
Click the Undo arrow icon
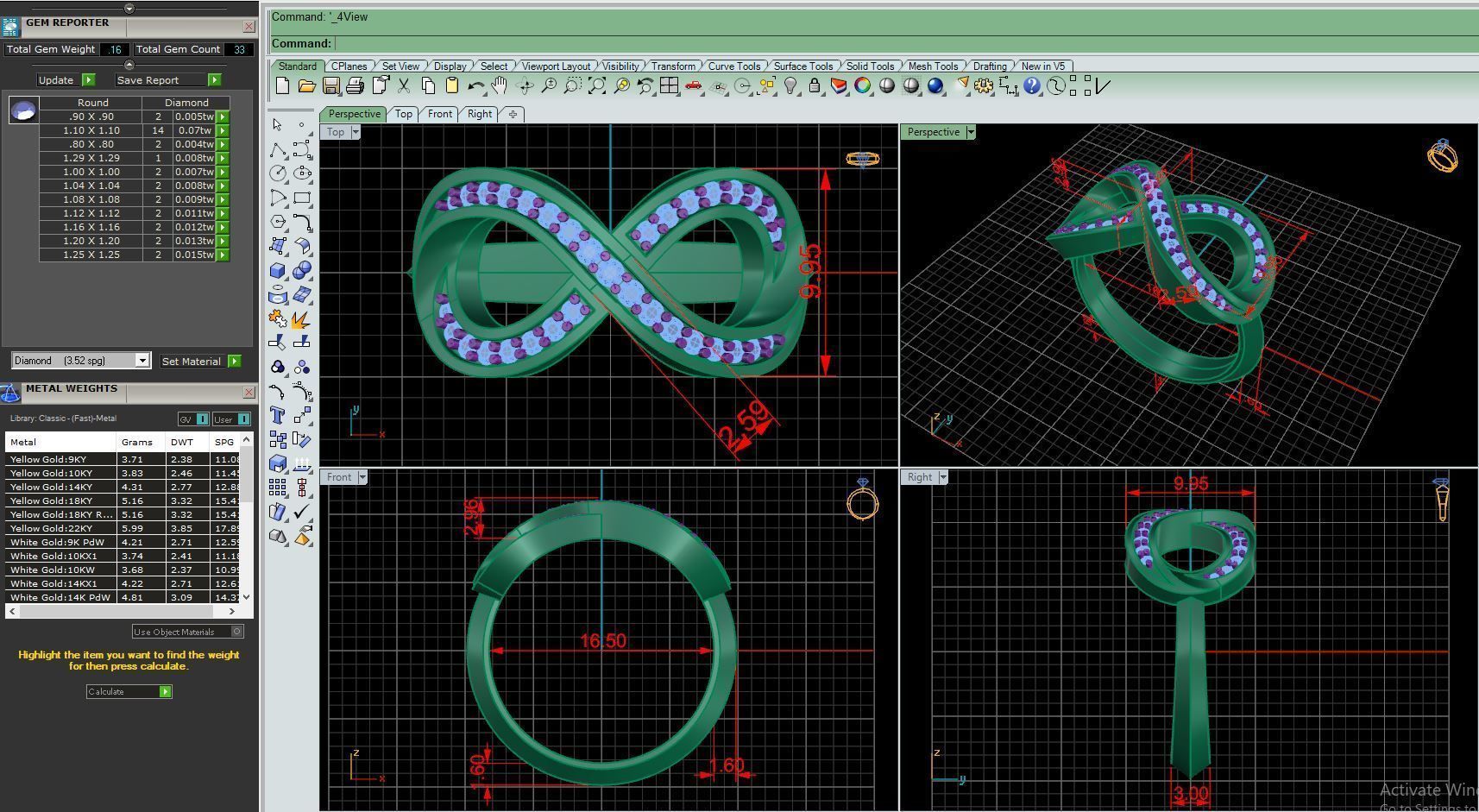click(x=475, y=85)
